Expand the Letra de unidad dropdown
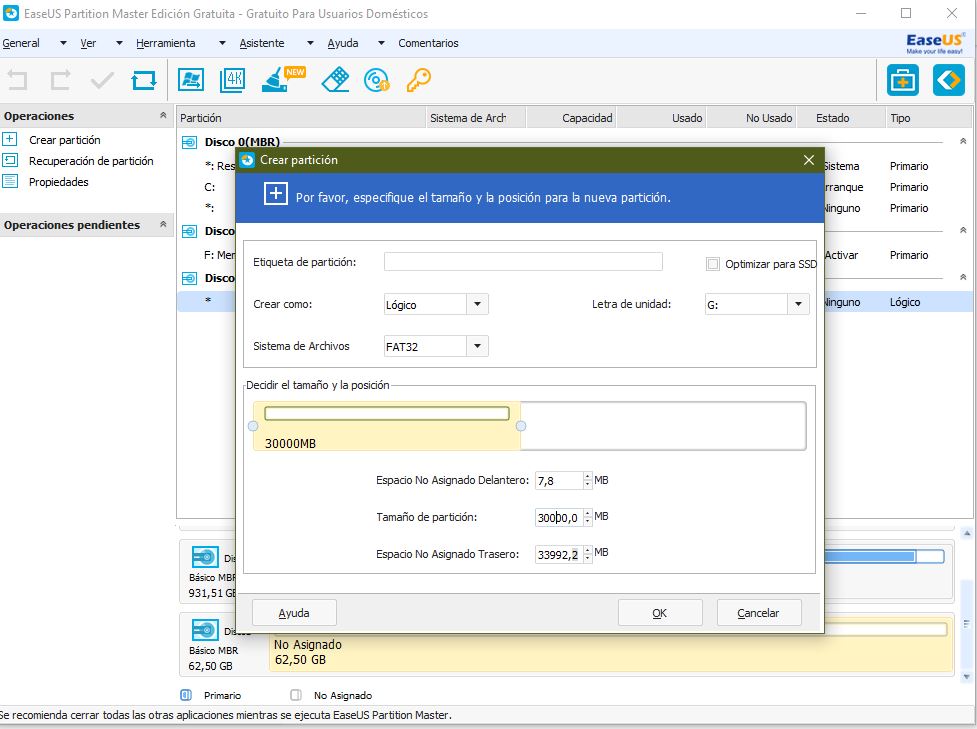Image resolution: width=977 pixels, height=729 pixels. click(x=798, y=305)
